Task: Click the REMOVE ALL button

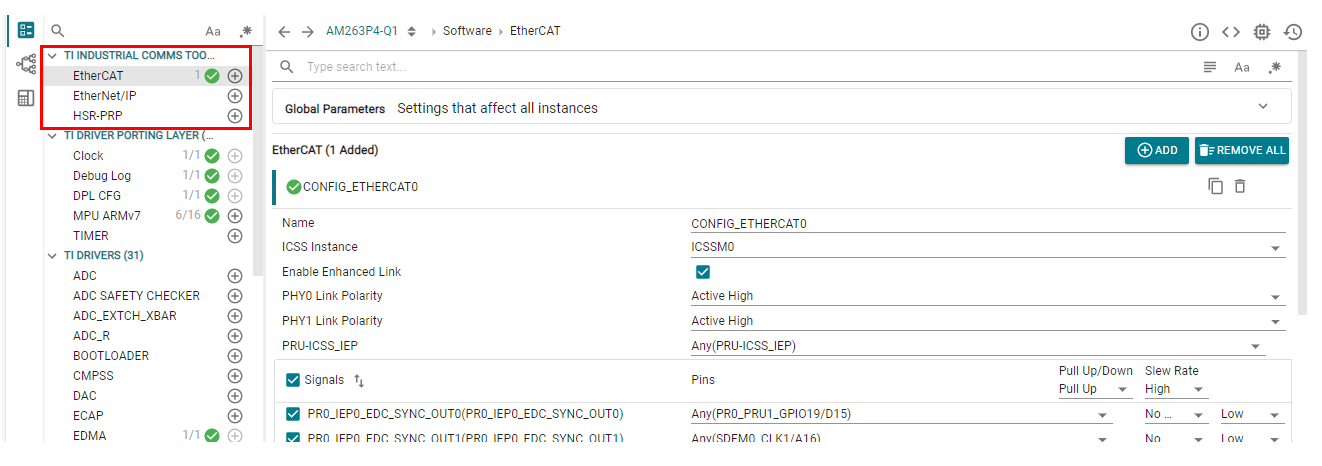Action: tap(1242, 150)
